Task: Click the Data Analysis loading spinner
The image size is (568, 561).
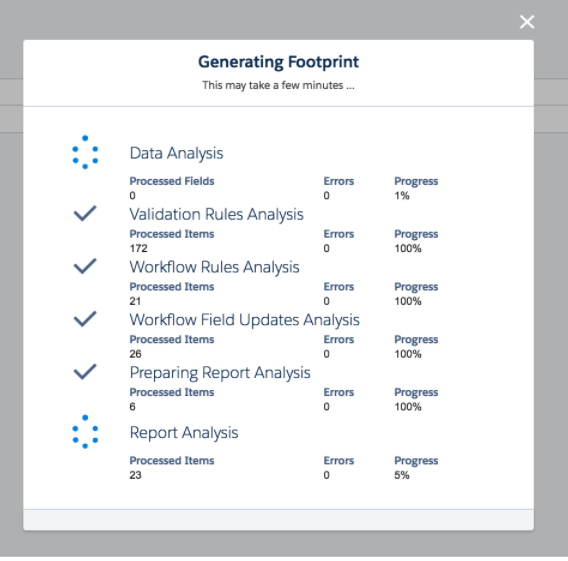Action: click(85, 152)
